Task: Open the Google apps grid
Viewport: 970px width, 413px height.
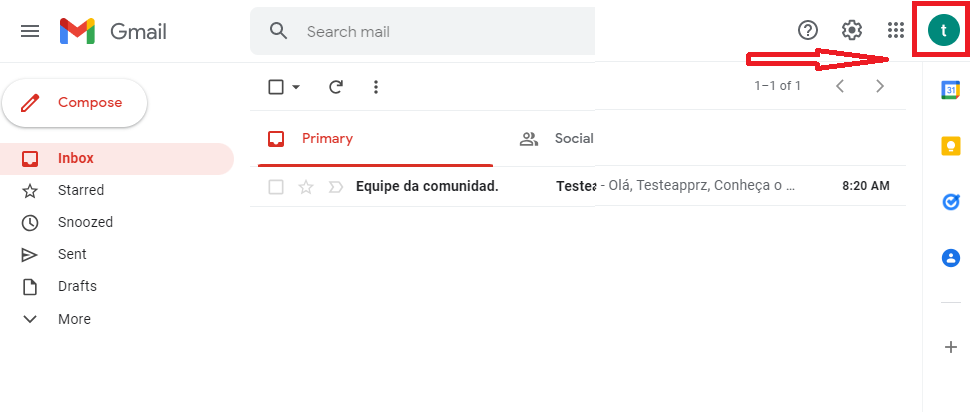Action: [x=896, y=30]
